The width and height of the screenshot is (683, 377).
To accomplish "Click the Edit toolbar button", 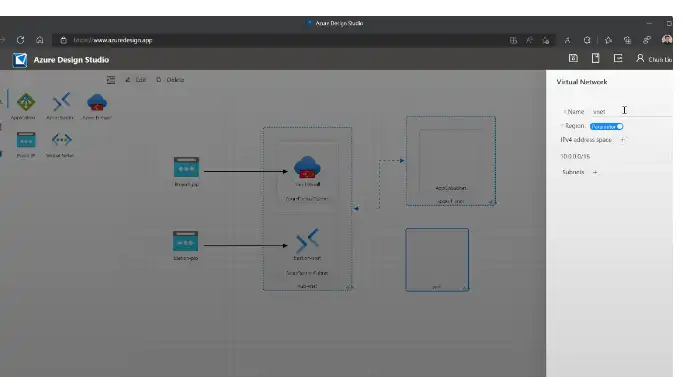I will click(135, 80).
